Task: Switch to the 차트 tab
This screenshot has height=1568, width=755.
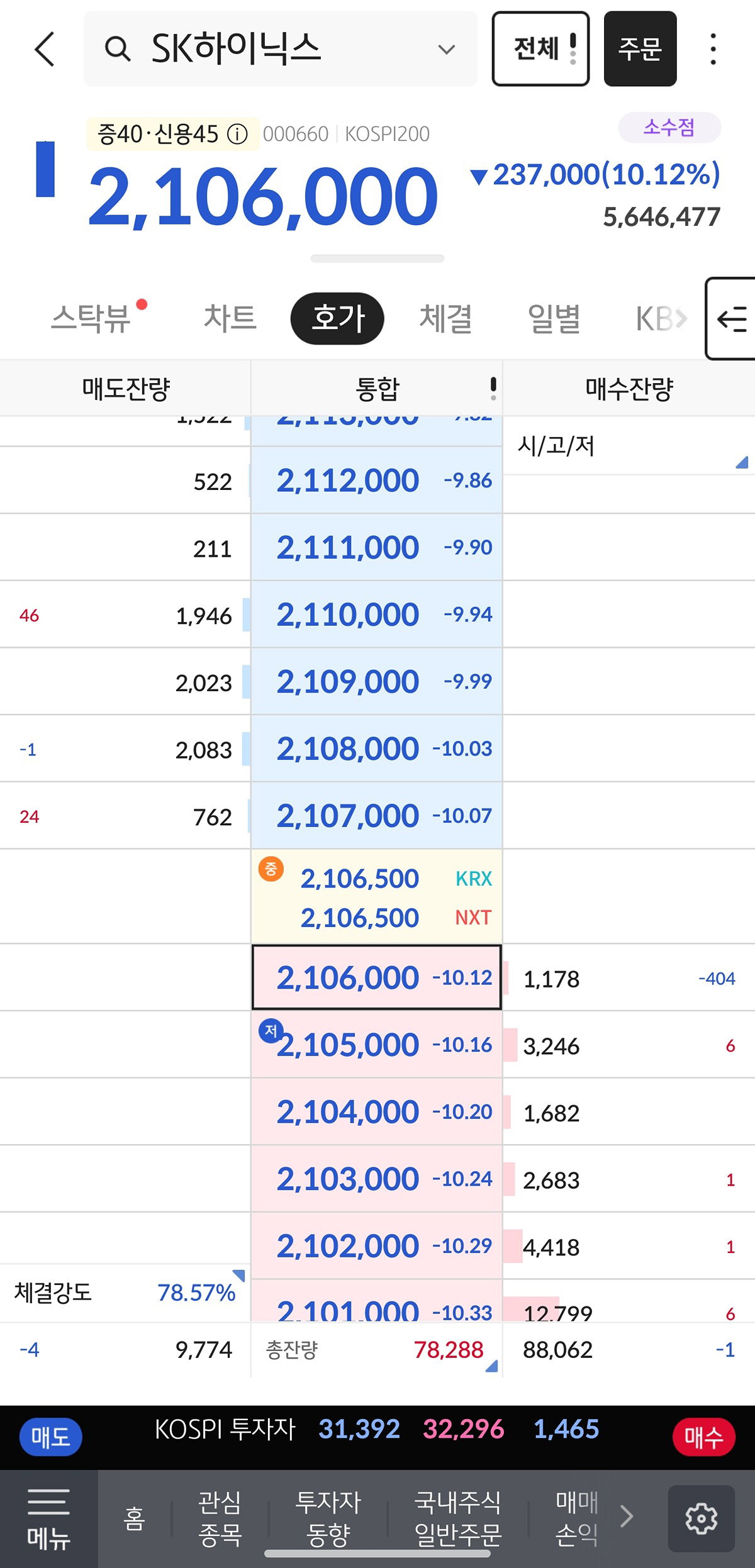Action: (230, 318)
